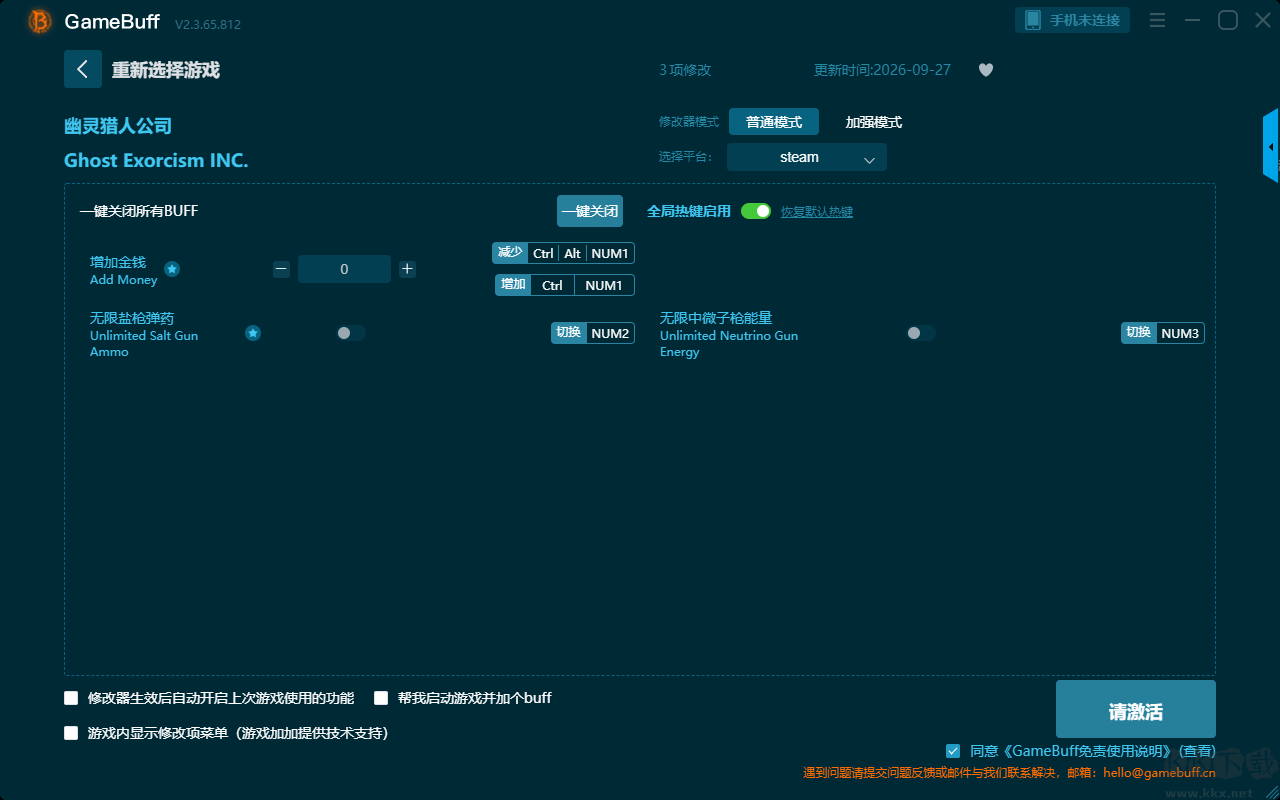
Task: Uncheck the GameBuff disclaimer agreement checkbox
Action: [953, 751]
